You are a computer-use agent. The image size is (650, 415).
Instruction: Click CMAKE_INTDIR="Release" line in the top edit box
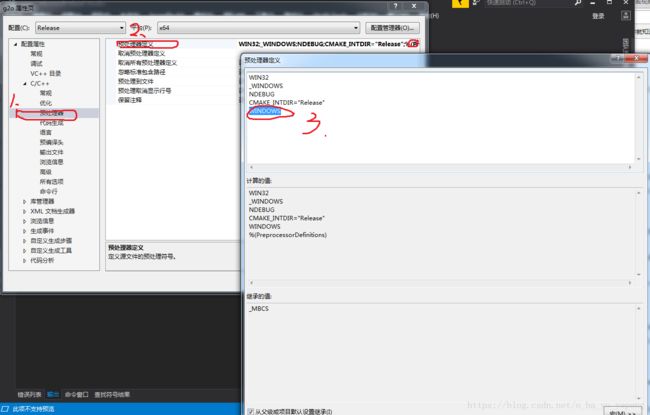point(286,102)
